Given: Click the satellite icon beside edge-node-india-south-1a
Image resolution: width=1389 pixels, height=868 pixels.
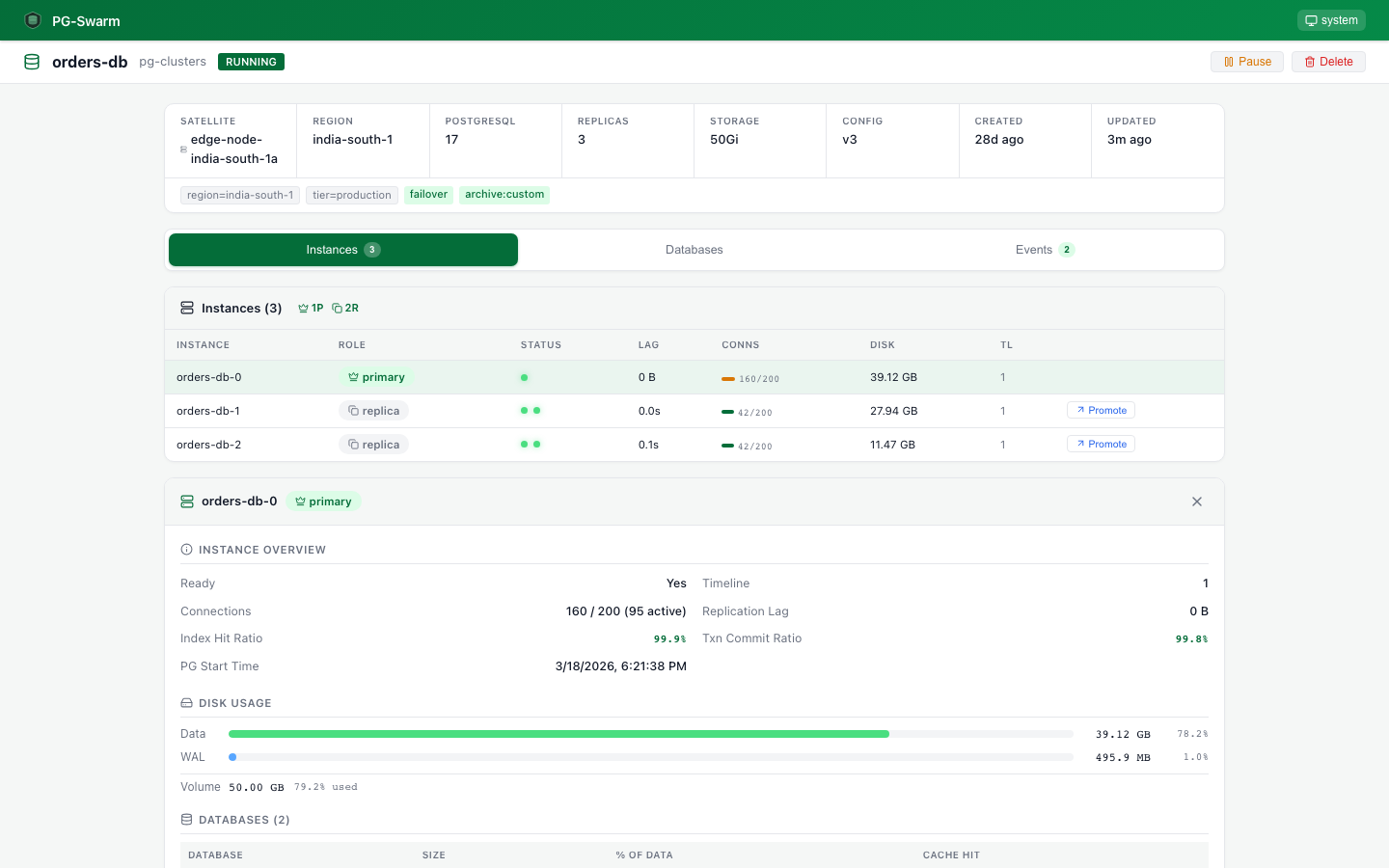Looking at the screenshot, I should point(183,149).
